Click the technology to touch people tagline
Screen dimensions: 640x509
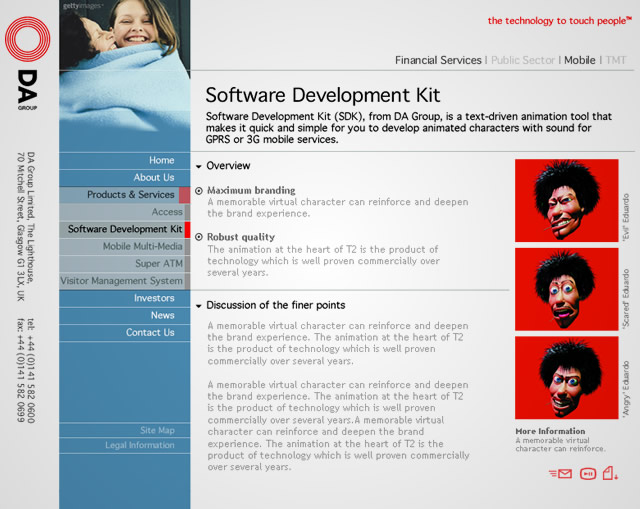(x=560, y=21)
